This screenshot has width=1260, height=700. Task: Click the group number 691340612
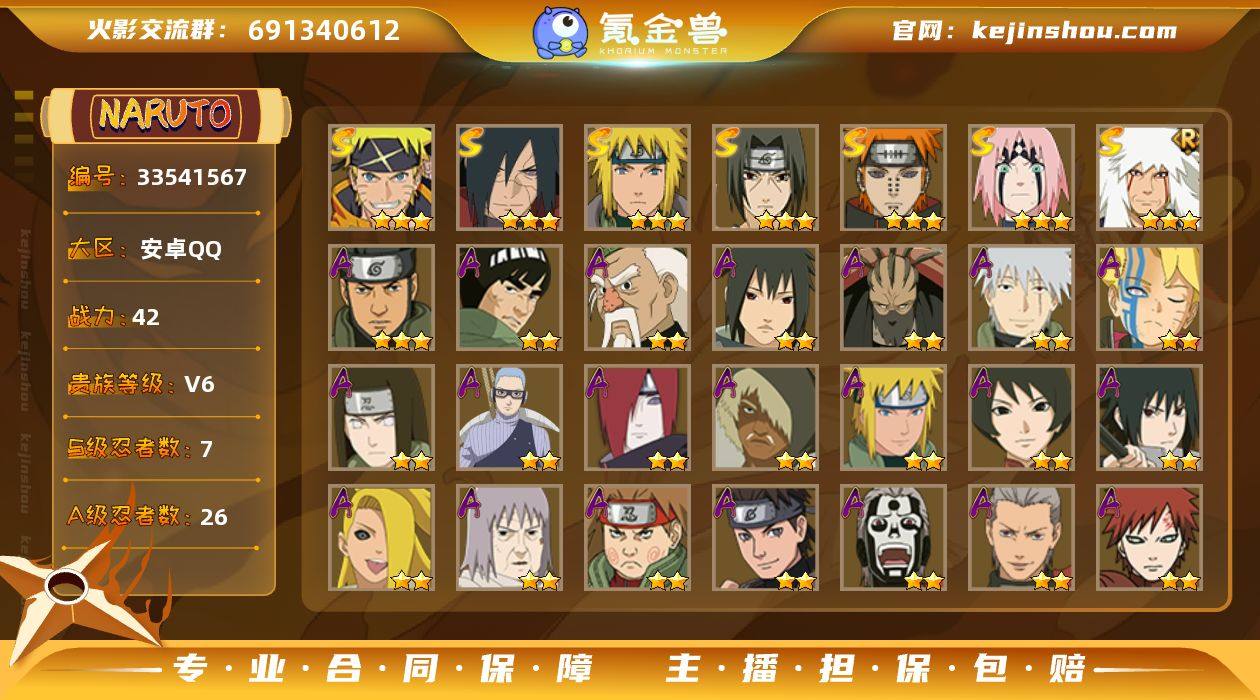[x=324, y=30]
